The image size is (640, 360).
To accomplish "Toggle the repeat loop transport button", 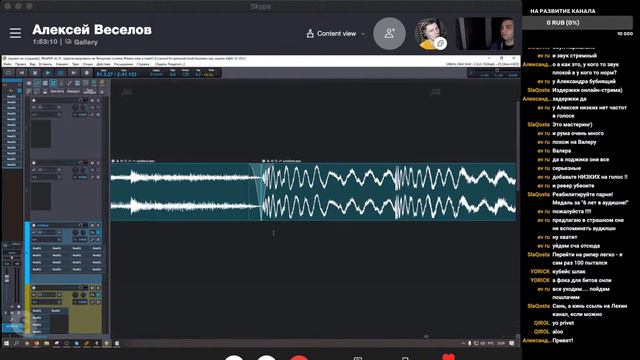I will [9, 73].
